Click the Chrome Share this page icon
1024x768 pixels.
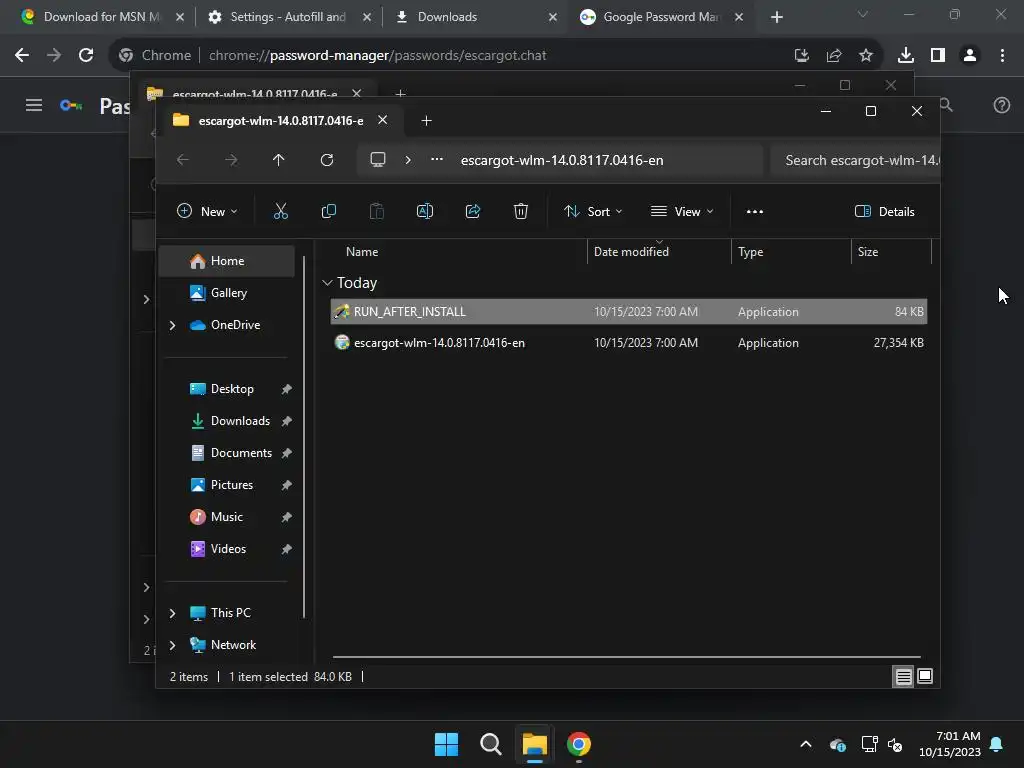(834, 56)
